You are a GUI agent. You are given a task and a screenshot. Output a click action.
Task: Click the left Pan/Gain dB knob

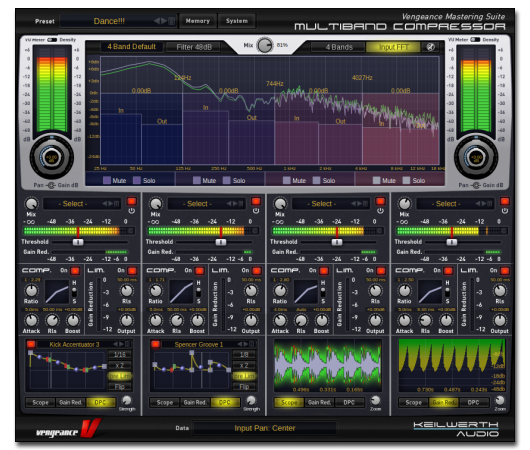[52, 158]
